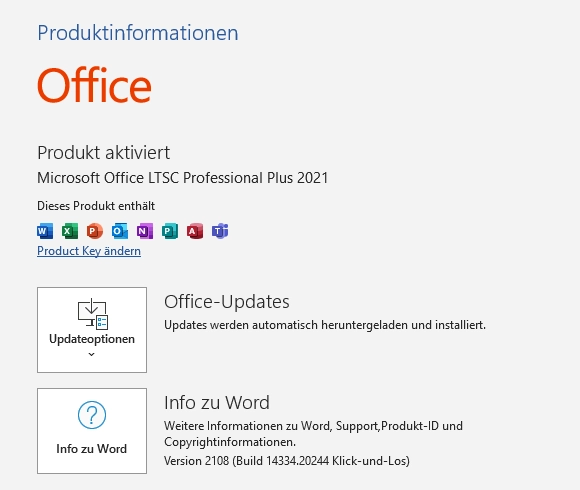
Task: Click the Version 2108 build number text
Action: pos(287,461)
